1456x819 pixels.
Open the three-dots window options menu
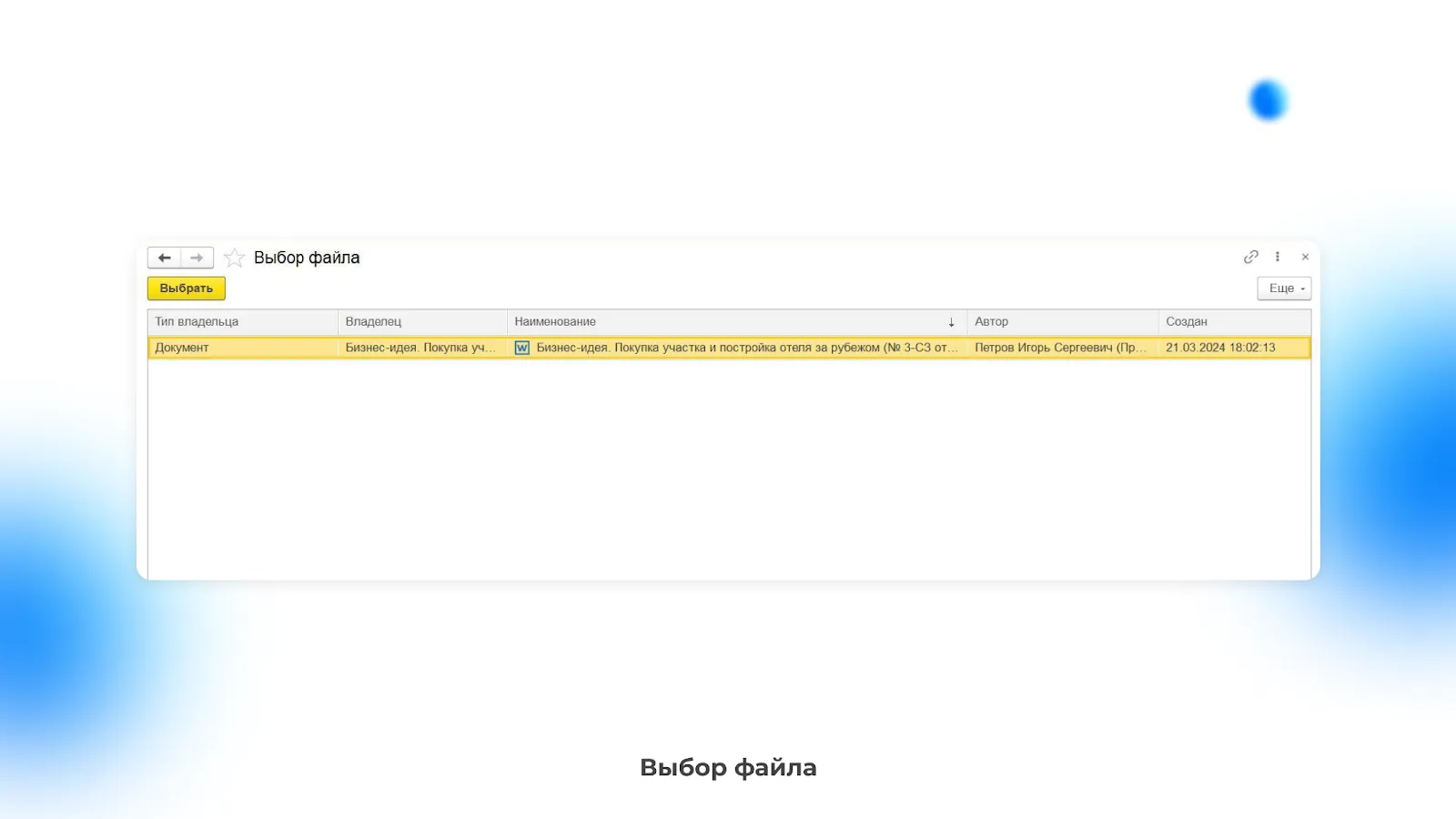[x=1278, y=257]
